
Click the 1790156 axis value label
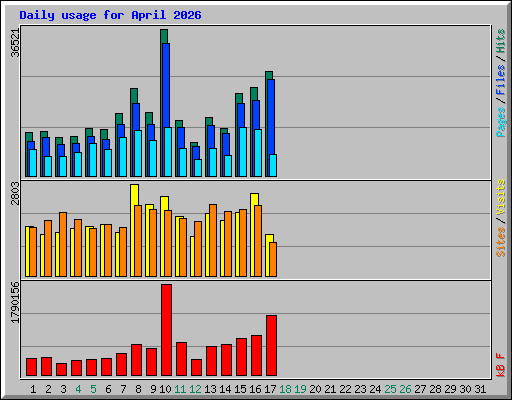pos(15,303)
